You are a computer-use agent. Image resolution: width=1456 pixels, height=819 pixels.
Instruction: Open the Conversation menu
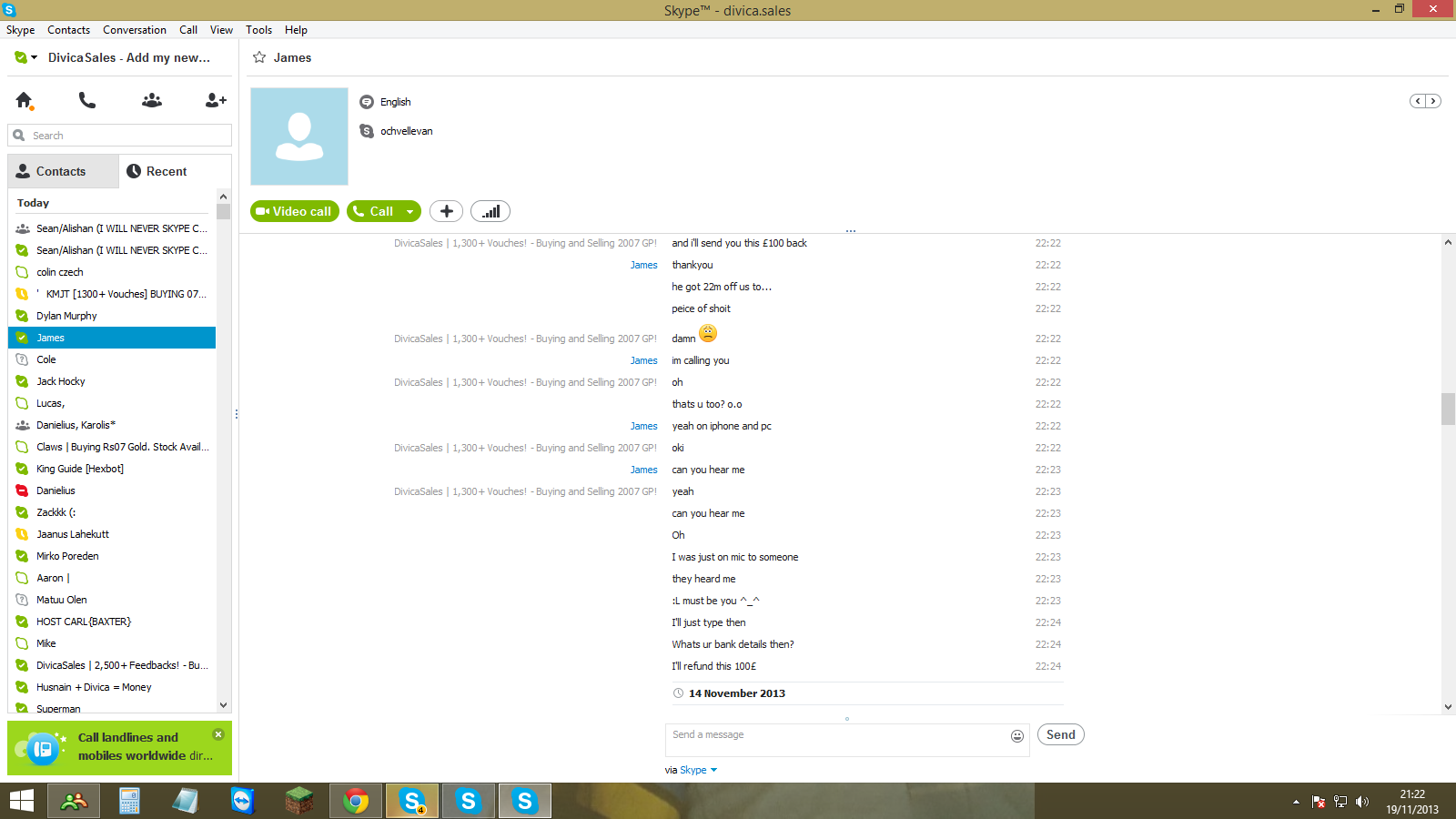tap(135, 30)
